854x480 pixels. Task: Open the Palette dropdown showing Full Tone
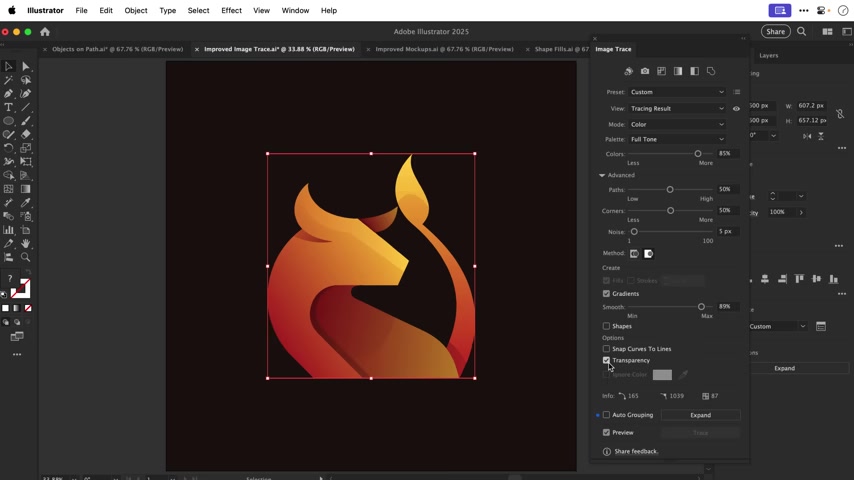click(x=677, y=139)
